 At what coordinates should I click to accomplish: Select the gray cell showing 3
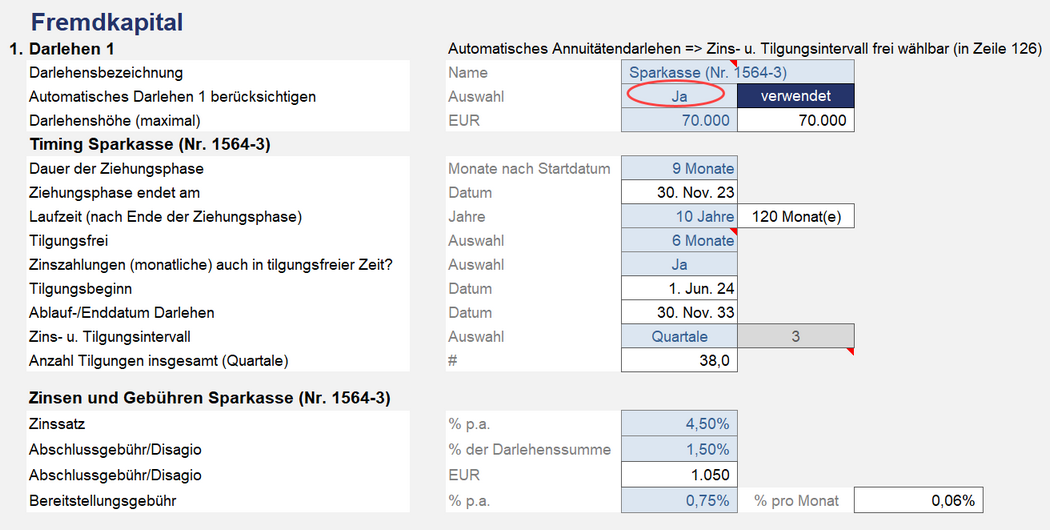click(795, 337)
